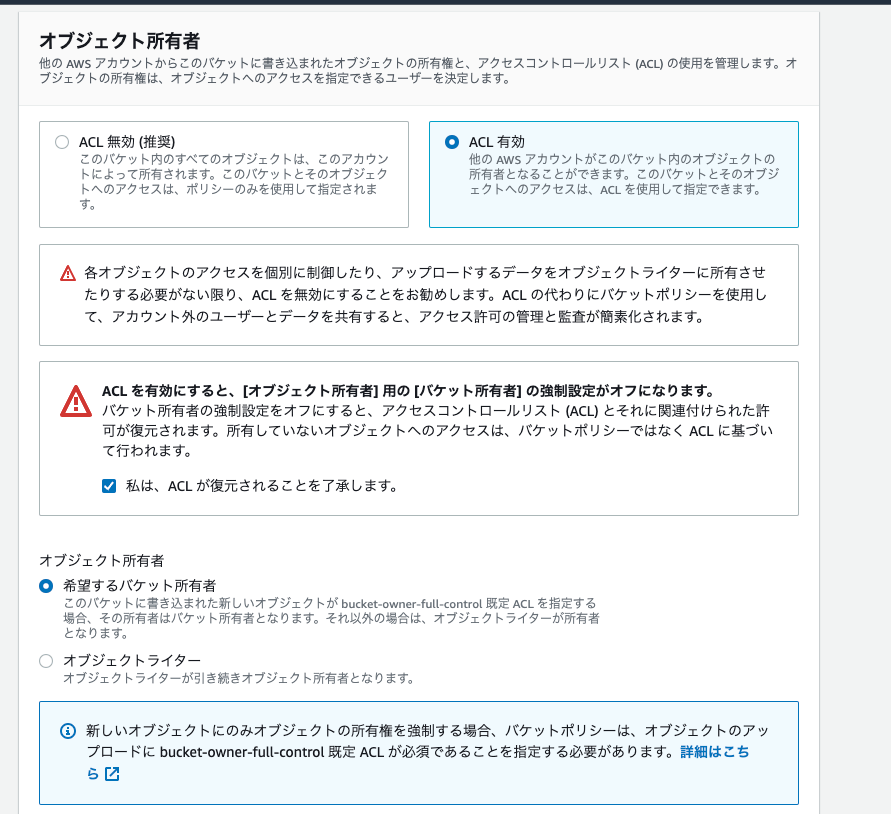
Task: Click the オブジェクト所有者 panel heading
Action: coord(119,41)
